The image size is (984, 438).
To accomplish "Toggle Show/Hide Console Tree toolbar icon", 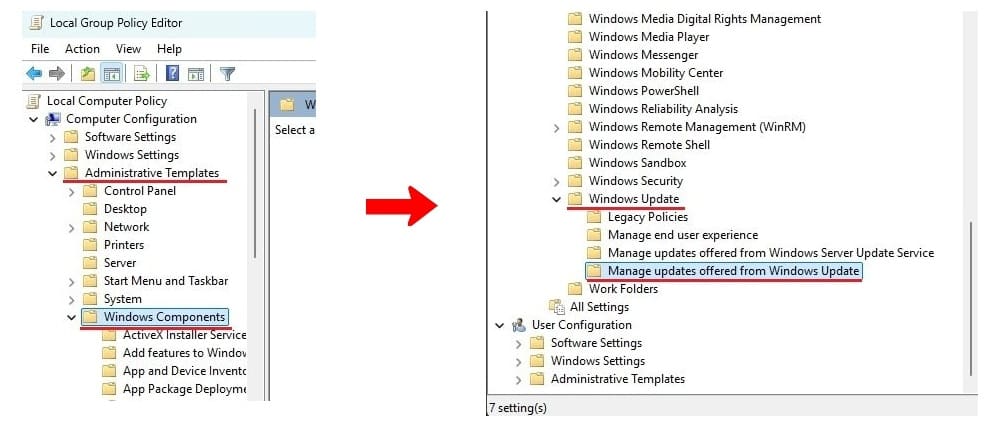I will click(112, 74).
